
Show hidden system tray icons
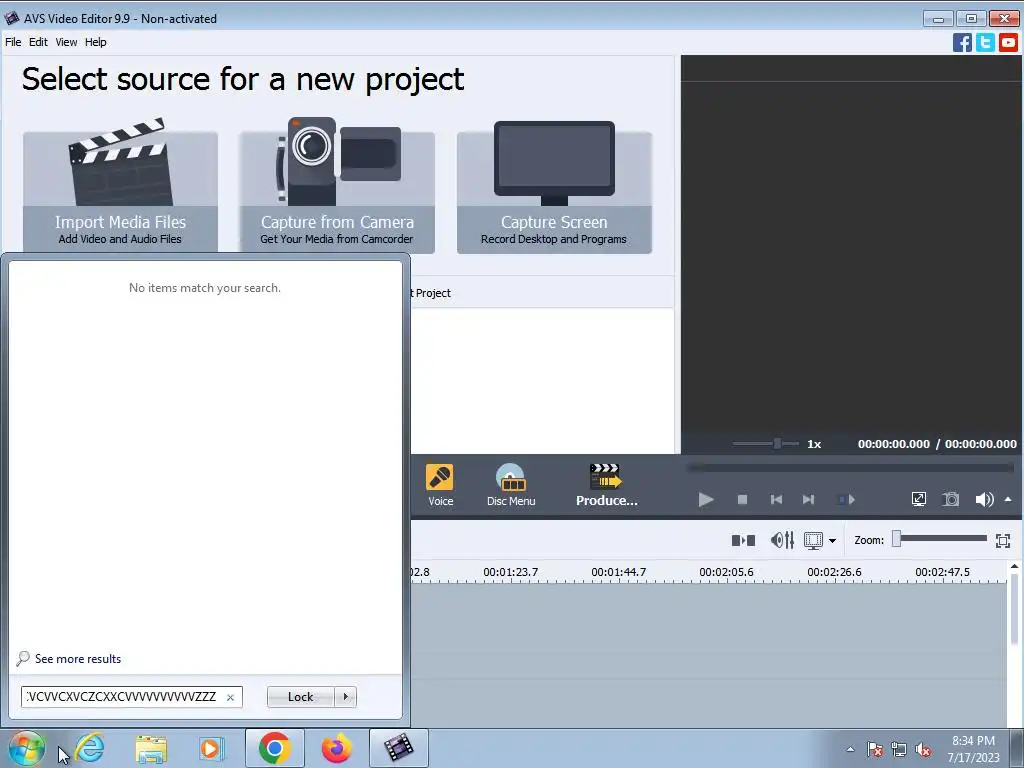tap(850, 749)
